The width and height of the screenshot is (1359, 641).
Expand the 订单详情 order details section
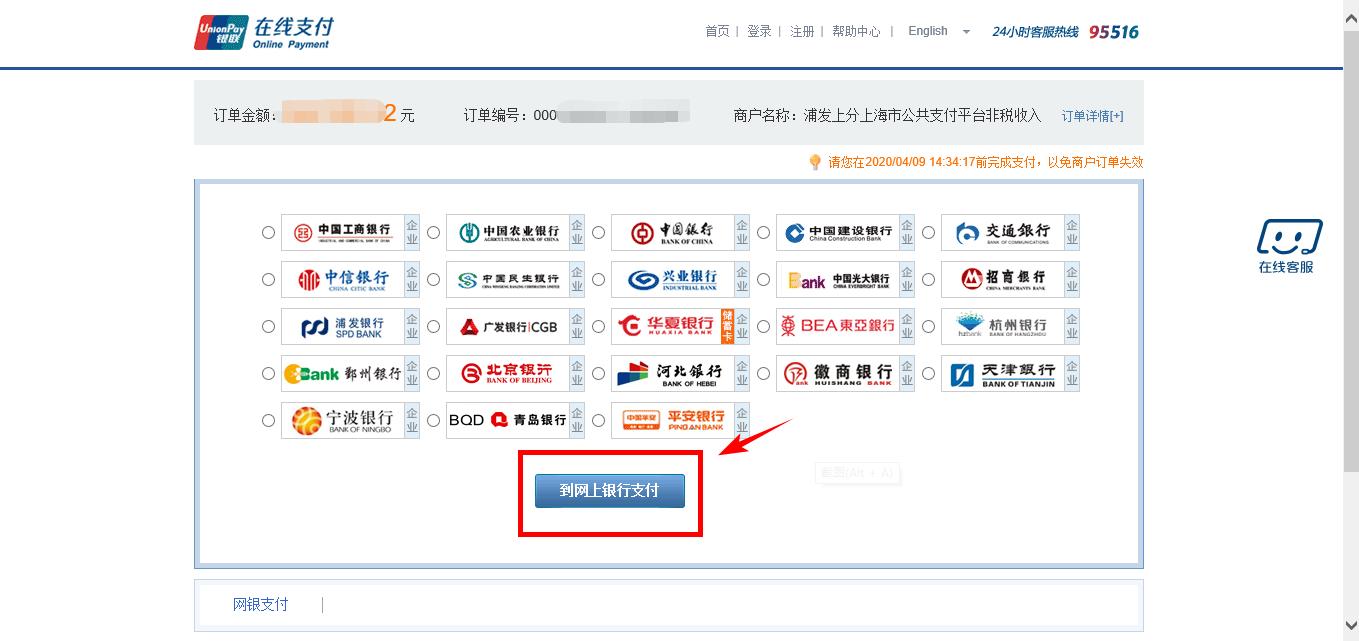pyautogui.click(x=1092, y=115)
